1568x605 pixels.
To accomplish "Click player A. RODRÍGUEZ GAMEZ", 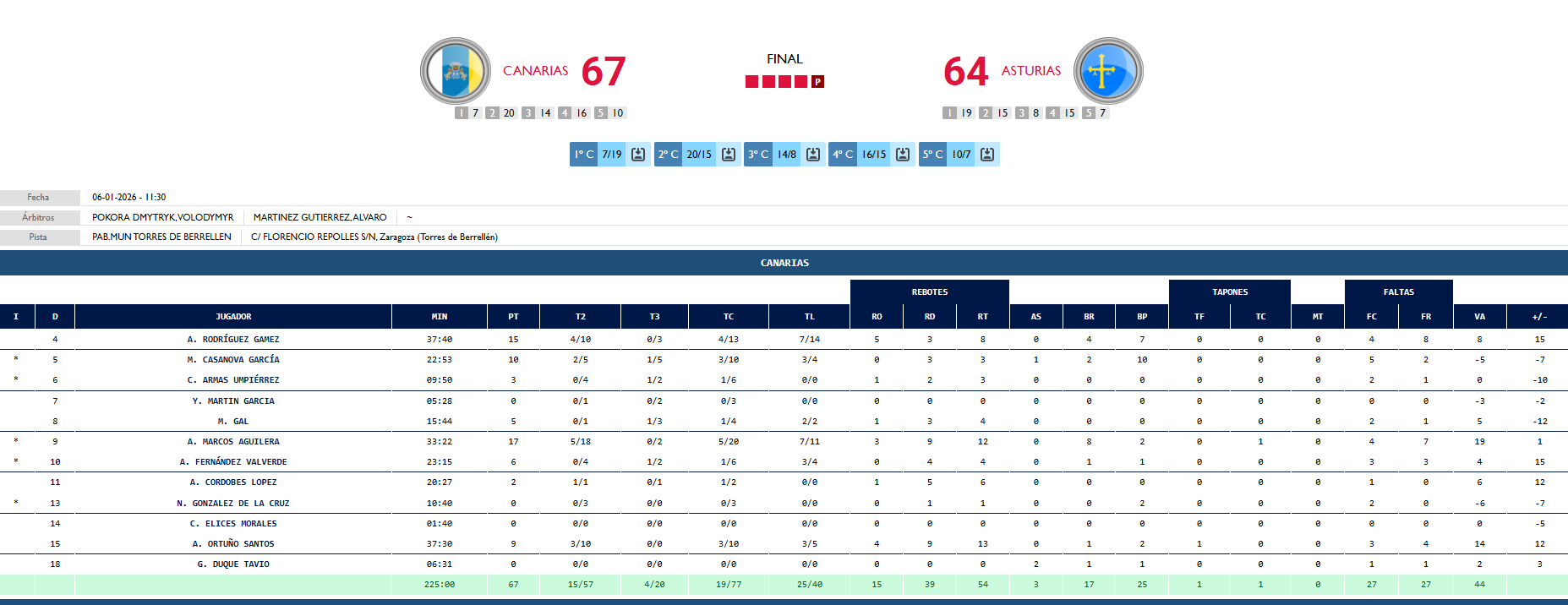I will pos(233,340).
